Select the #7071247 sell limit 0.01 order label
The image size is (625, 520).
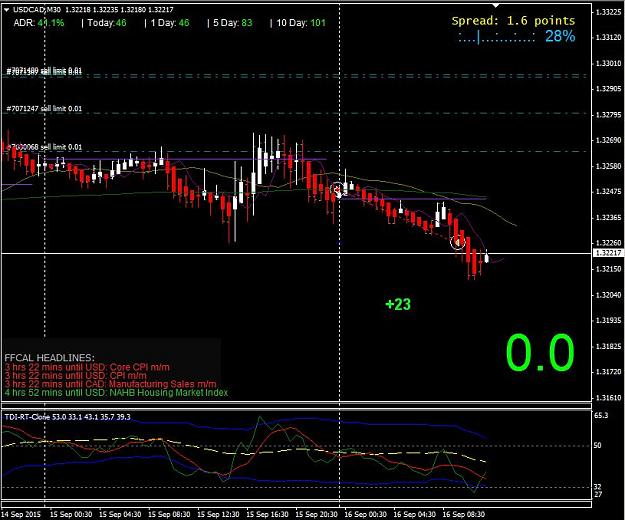point(44,108)
